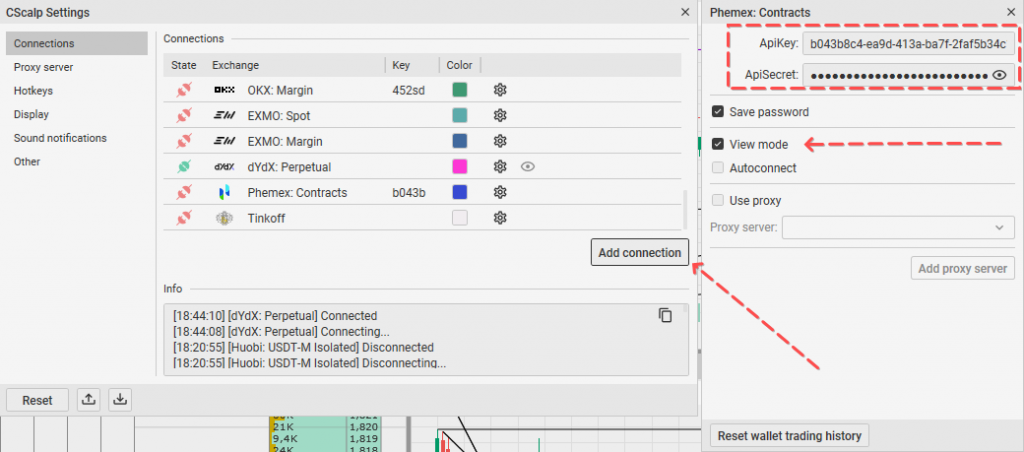The image size is (1024, 452).
Task: Click log line "[dYdX: Perpetual] Connecting..."
Action: (309, 331)
